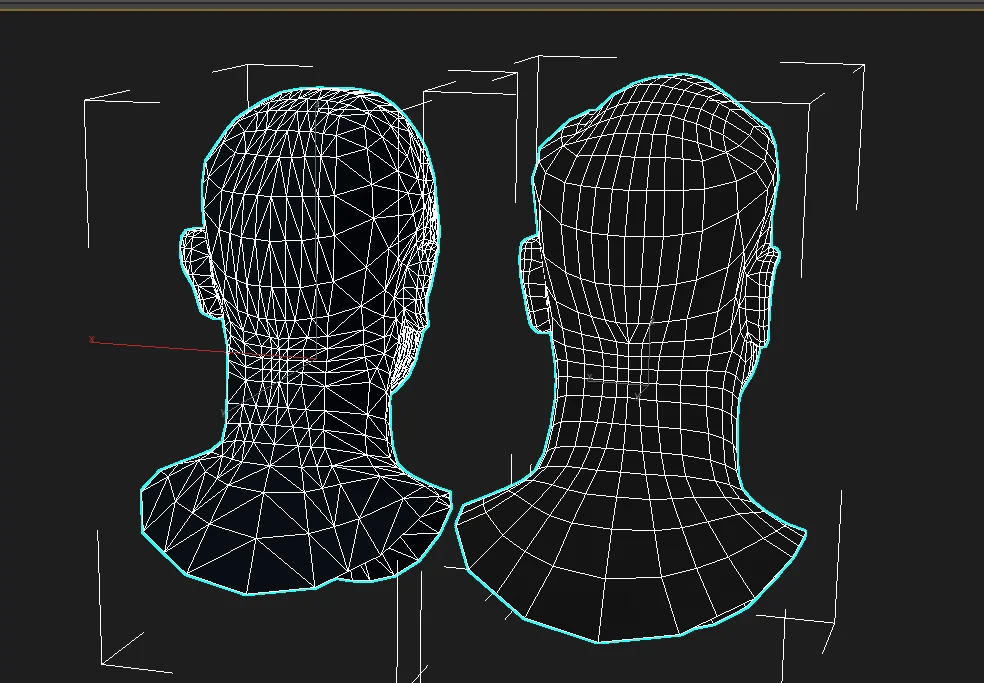Click the red X axis line

[170, 347]
